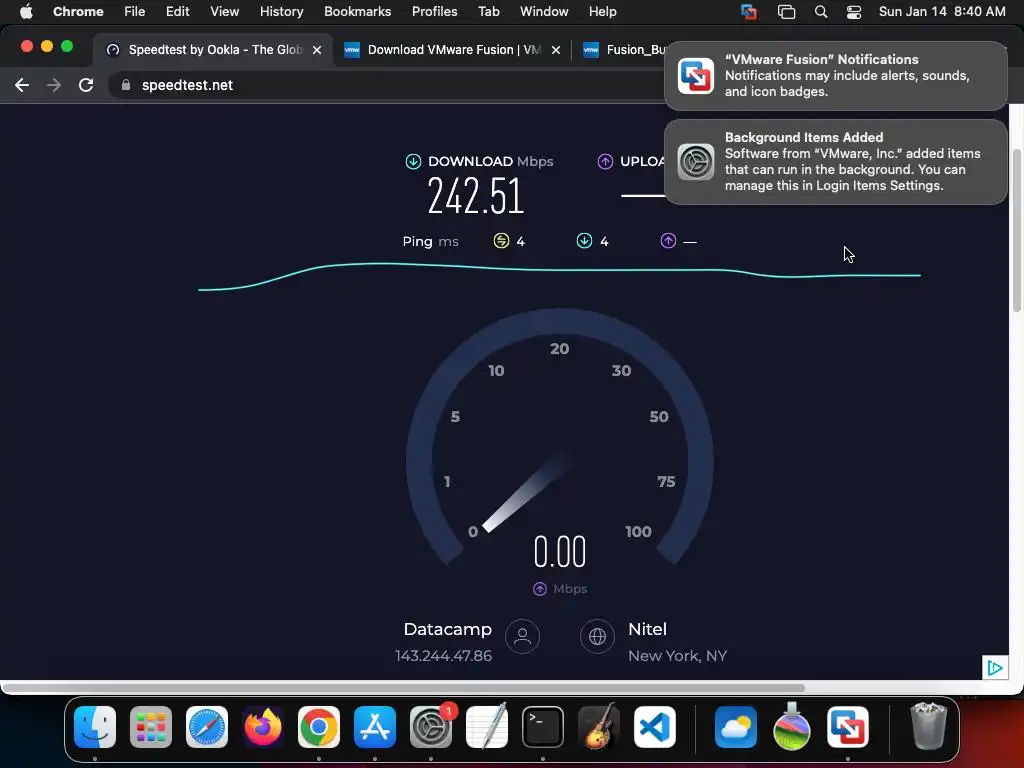Switch to the Download VMware Fusion tab
Screen dimensions: 1024x768
pyautogui.click(x=452, y=50)
